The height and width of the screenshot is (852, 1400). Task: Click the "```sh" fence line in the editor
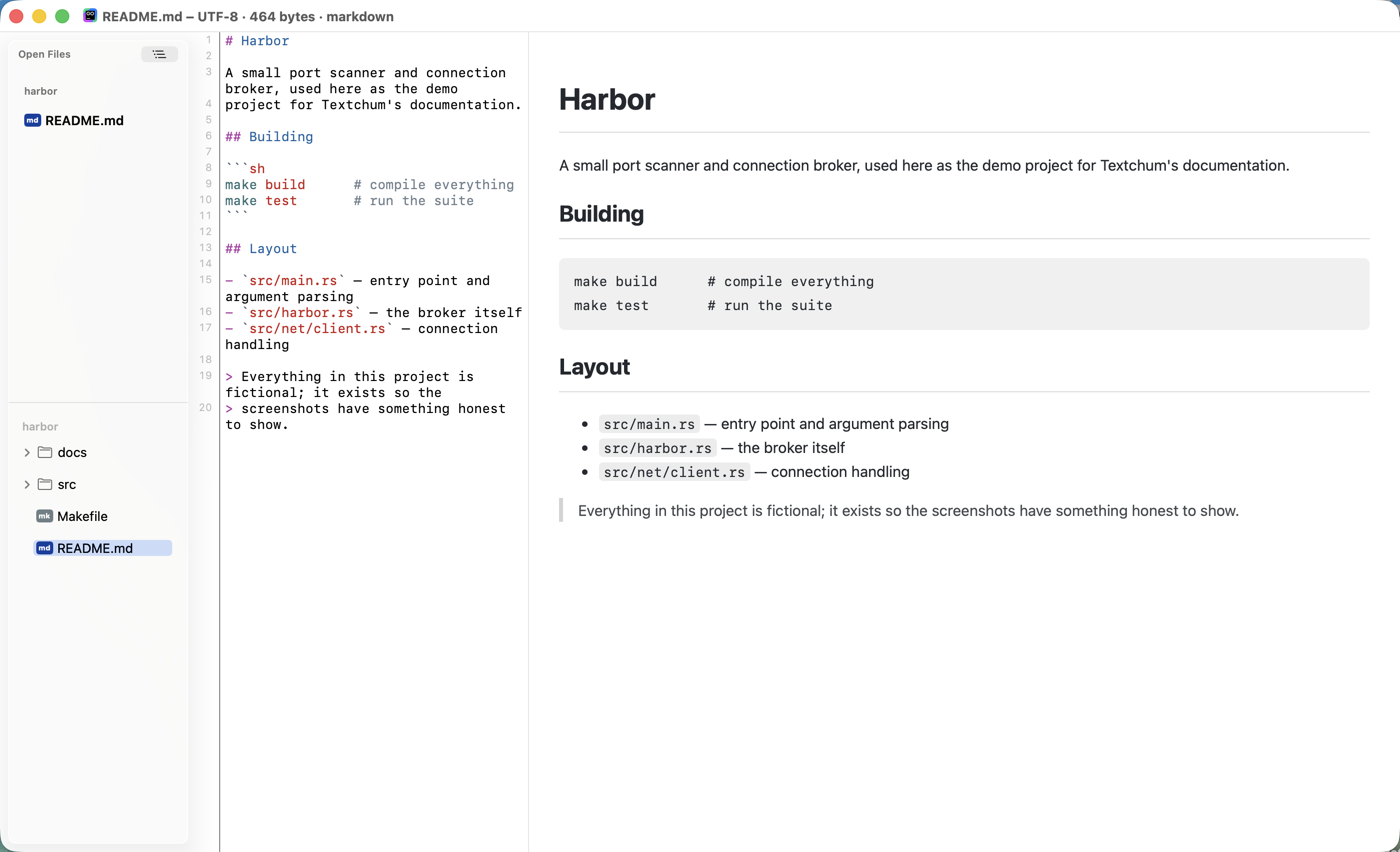click(x=245, y=169)
